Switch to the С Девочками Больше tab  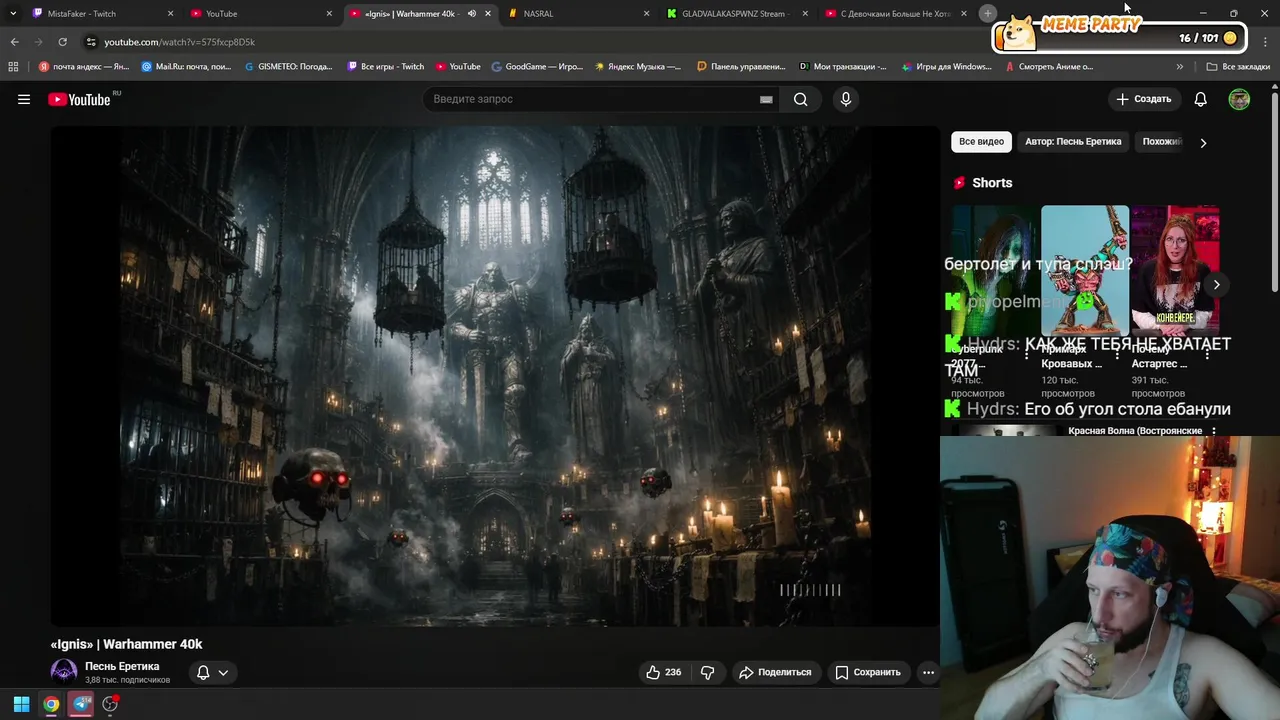[896, 13]
